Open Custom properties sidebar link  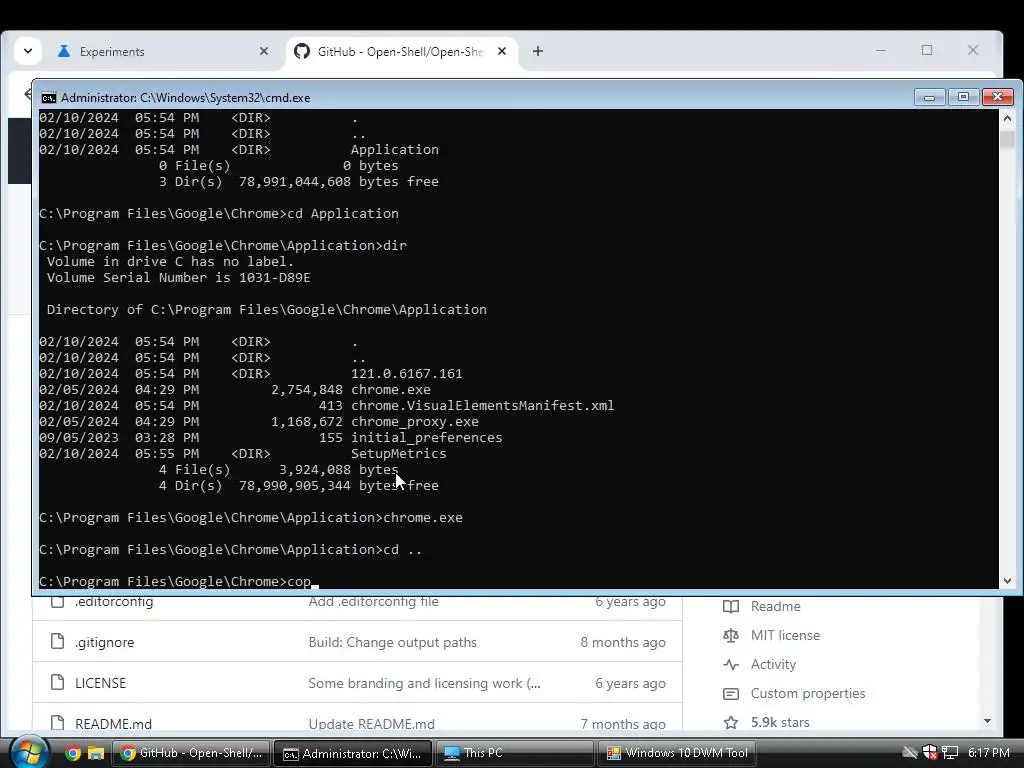[808, 694]
